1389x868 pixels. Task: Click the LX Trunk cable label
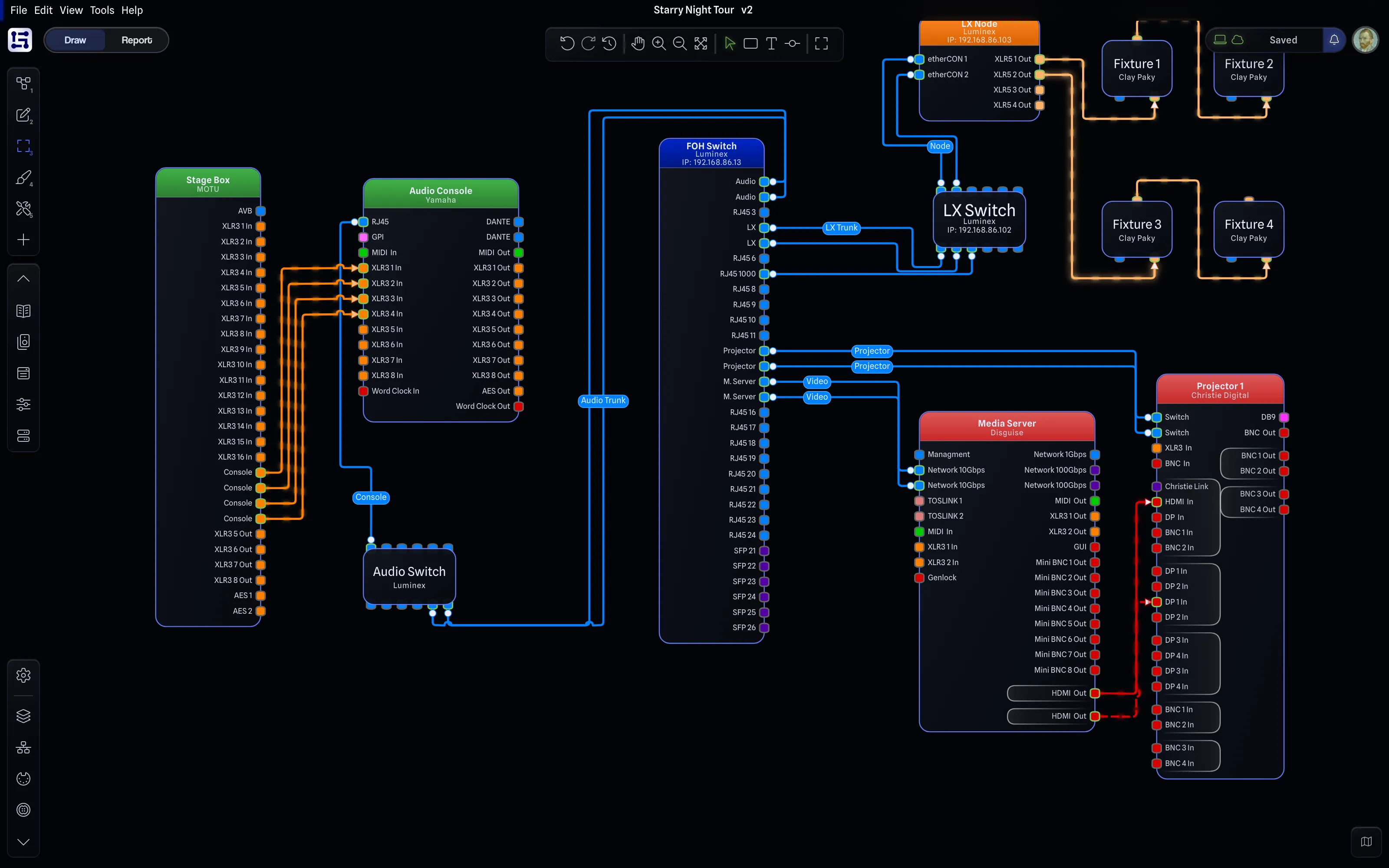click(842, 228)
